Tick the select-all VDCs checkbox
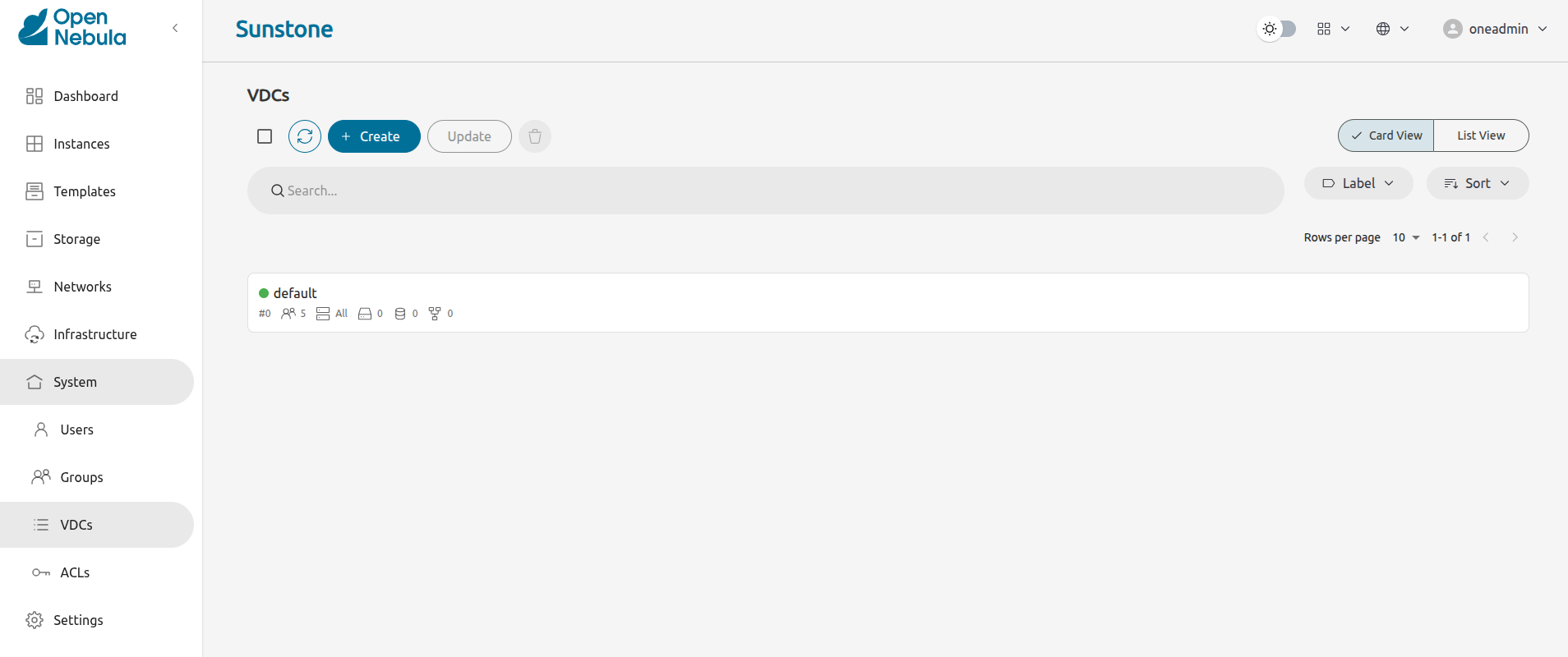The width and height of the screenshot is (1568, 657). point(265,136)
